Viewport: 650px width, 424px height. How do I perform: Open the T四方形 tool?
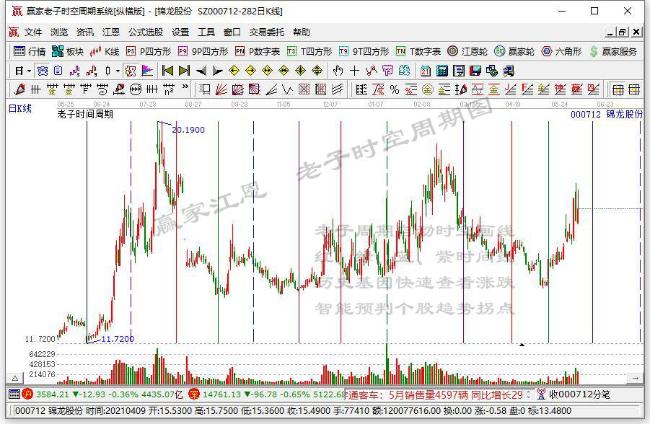point(309,51)
